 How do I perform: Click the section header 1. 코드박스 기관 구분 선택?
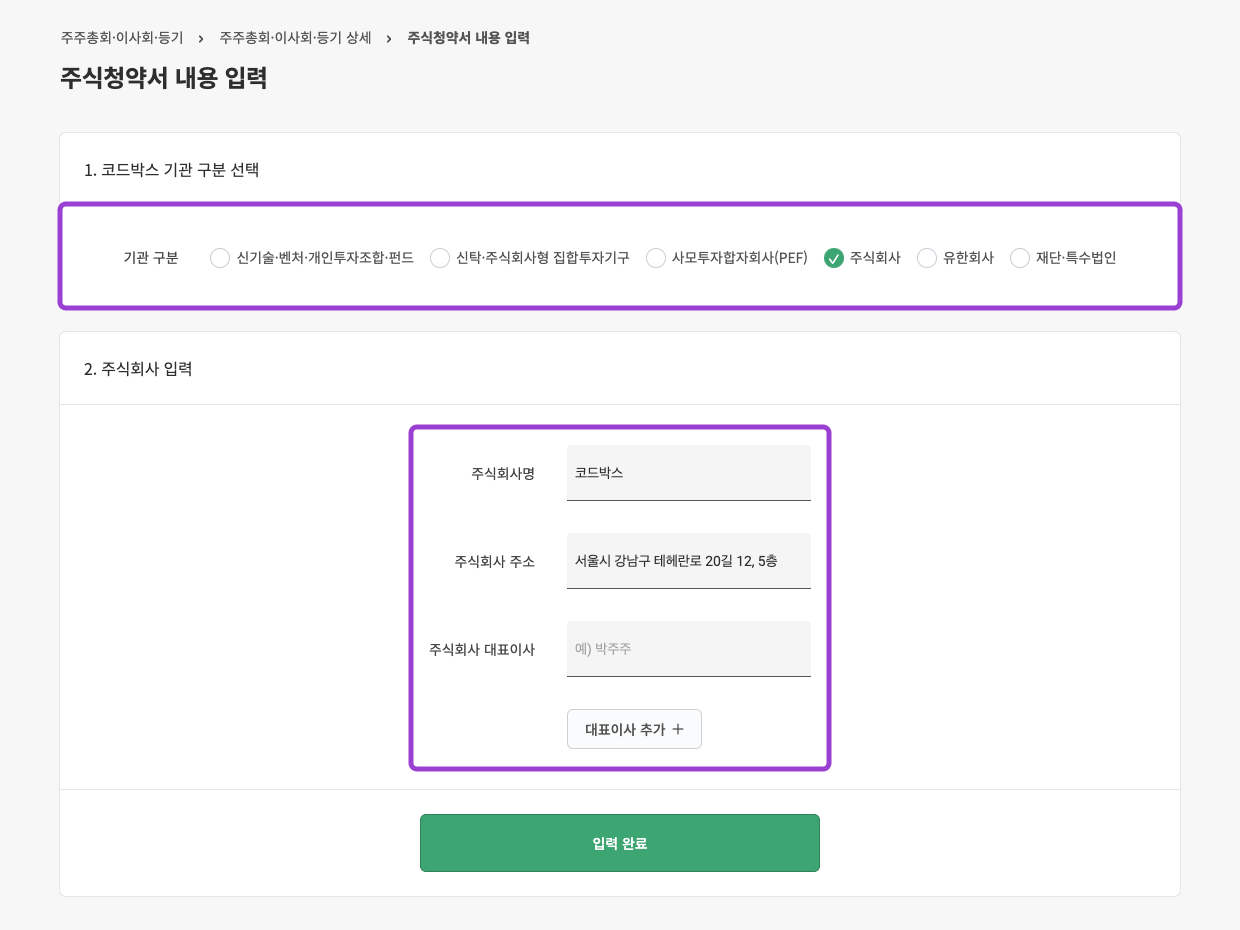pos(172,170)
